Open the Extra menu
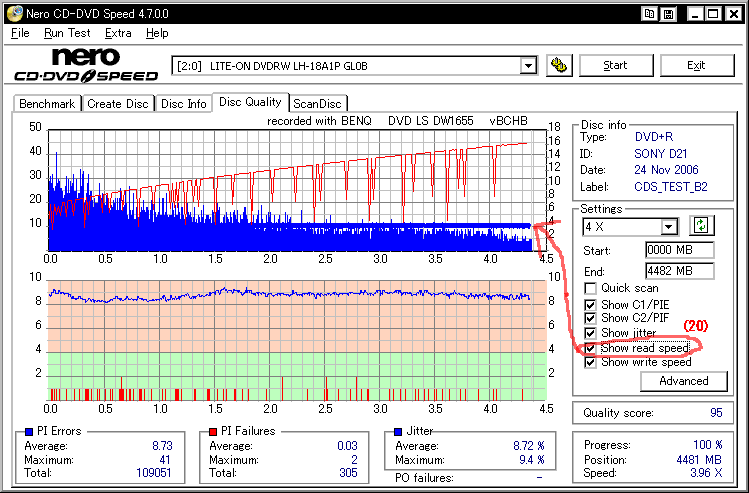The width and height of the screenshot is (749, 493). 118,33
